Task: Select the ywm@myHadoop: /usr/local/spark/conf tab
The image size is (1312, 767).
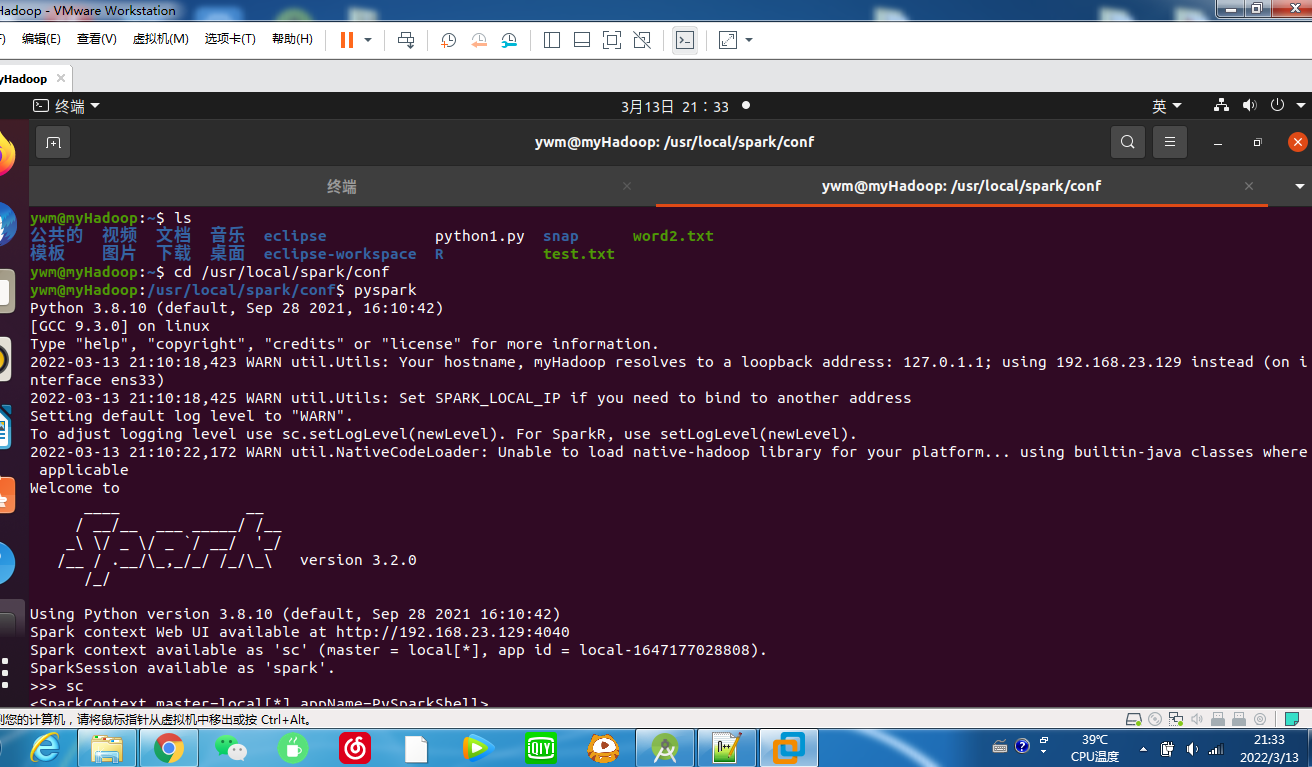Action: [961, 187]
